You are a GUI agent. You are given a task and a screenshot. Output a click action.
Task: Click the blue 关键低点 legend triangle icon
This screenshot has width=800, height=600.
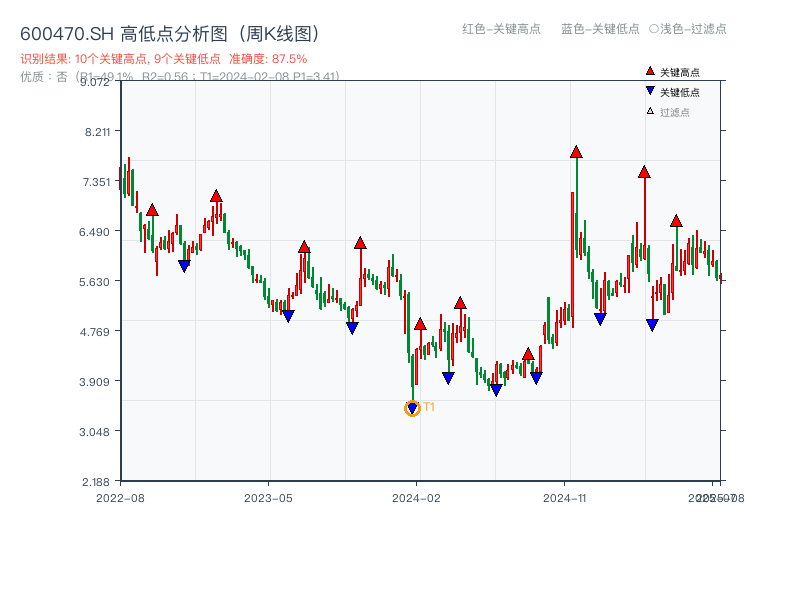tap(650, 90)
